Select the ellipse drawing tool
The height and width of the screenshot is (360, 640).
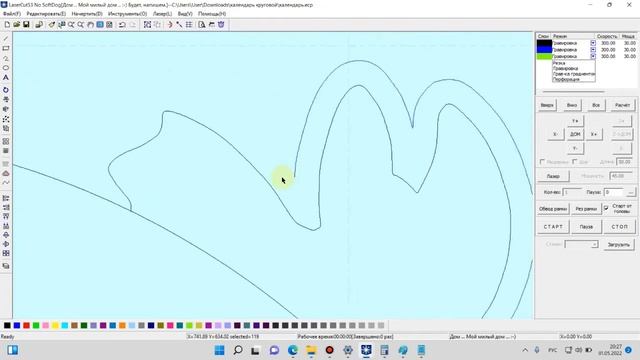pos(6,68)
